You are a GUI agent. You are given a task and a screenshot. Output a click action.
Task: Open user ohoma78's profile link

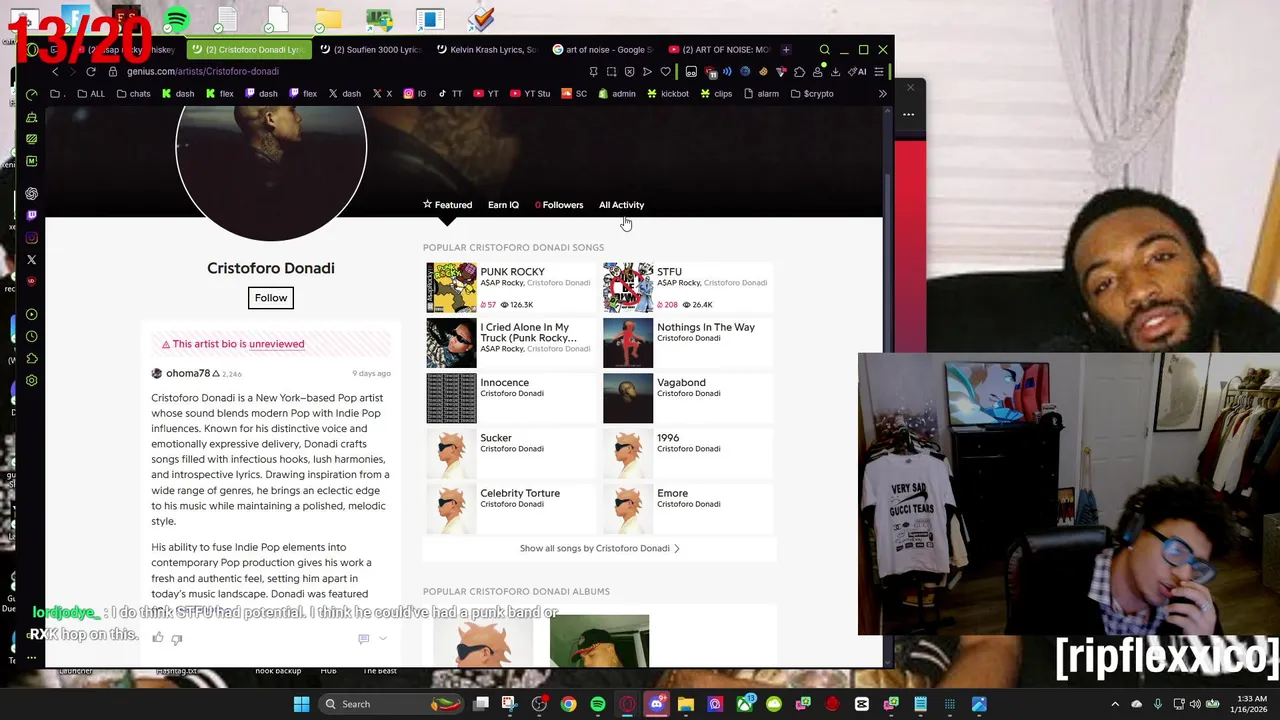187,373
